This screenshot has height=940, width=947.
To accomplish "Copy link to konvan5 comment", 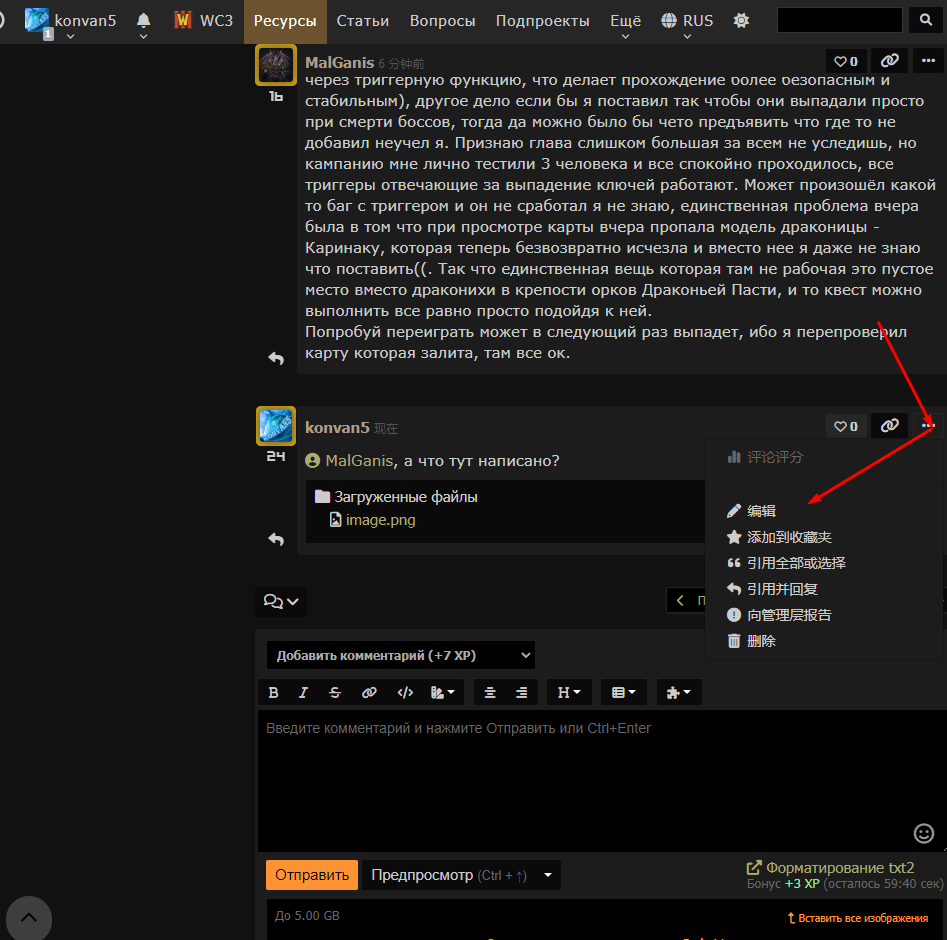I will click(x=889, y=426).
